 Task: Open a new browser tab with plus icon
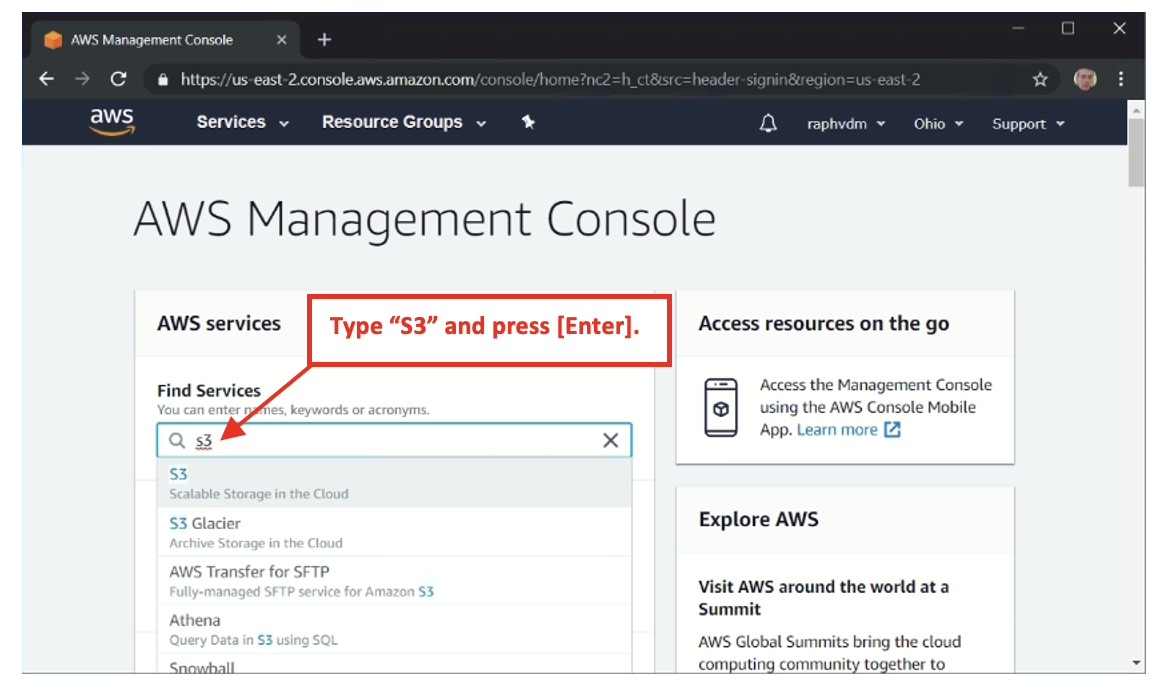(324, 40)
